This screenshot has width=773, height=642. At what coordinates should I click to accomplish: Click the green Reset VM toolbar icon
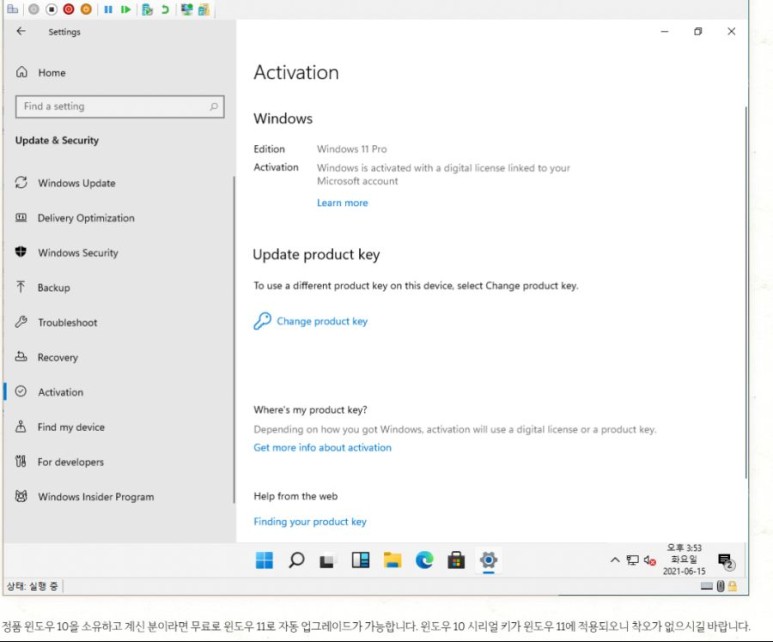(x=126, y=9)
